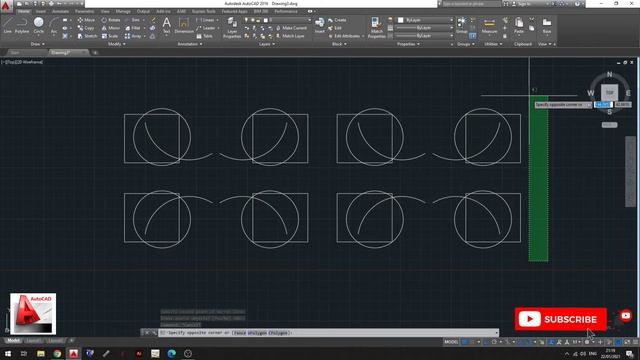This screenshot has width=640, height=360.
Task: Open Windows Start menu
Action: 7,353
